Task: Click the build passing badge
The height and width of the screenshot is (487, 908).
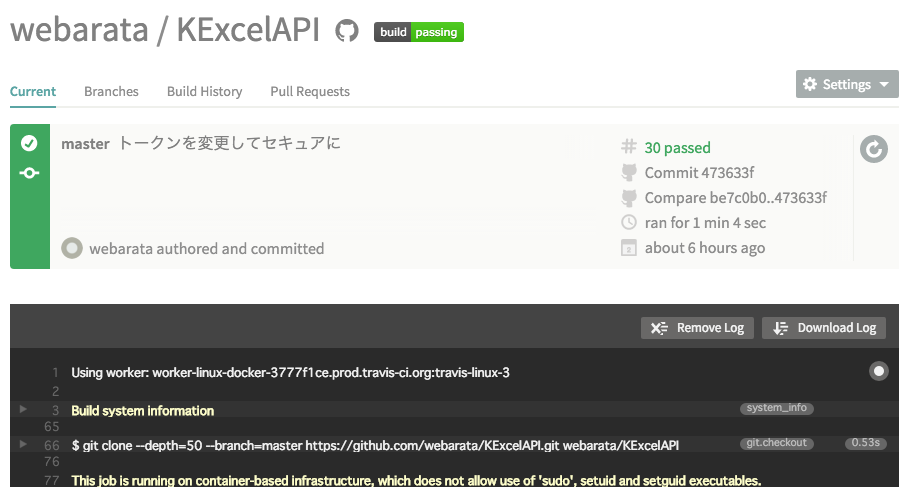Action: click(419, 32)
